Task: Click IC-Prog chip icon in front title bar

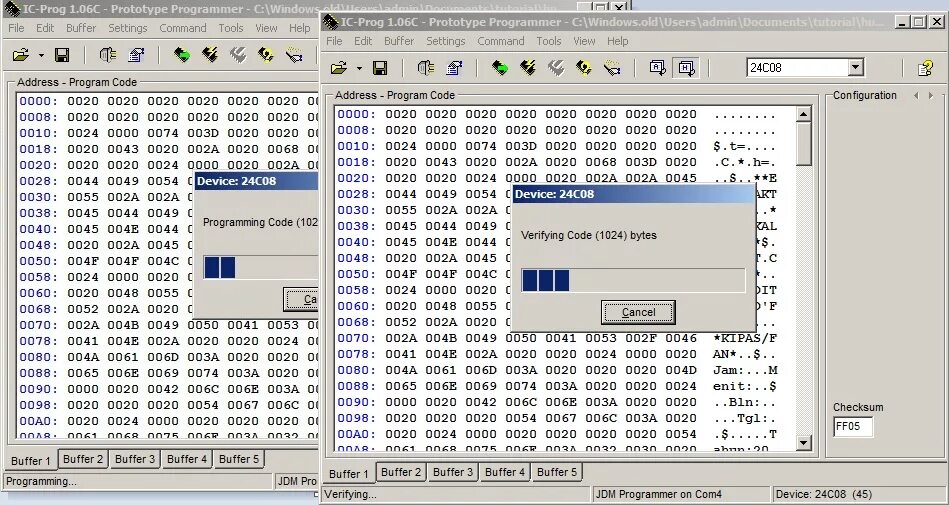Action: (x=330, y=22)
